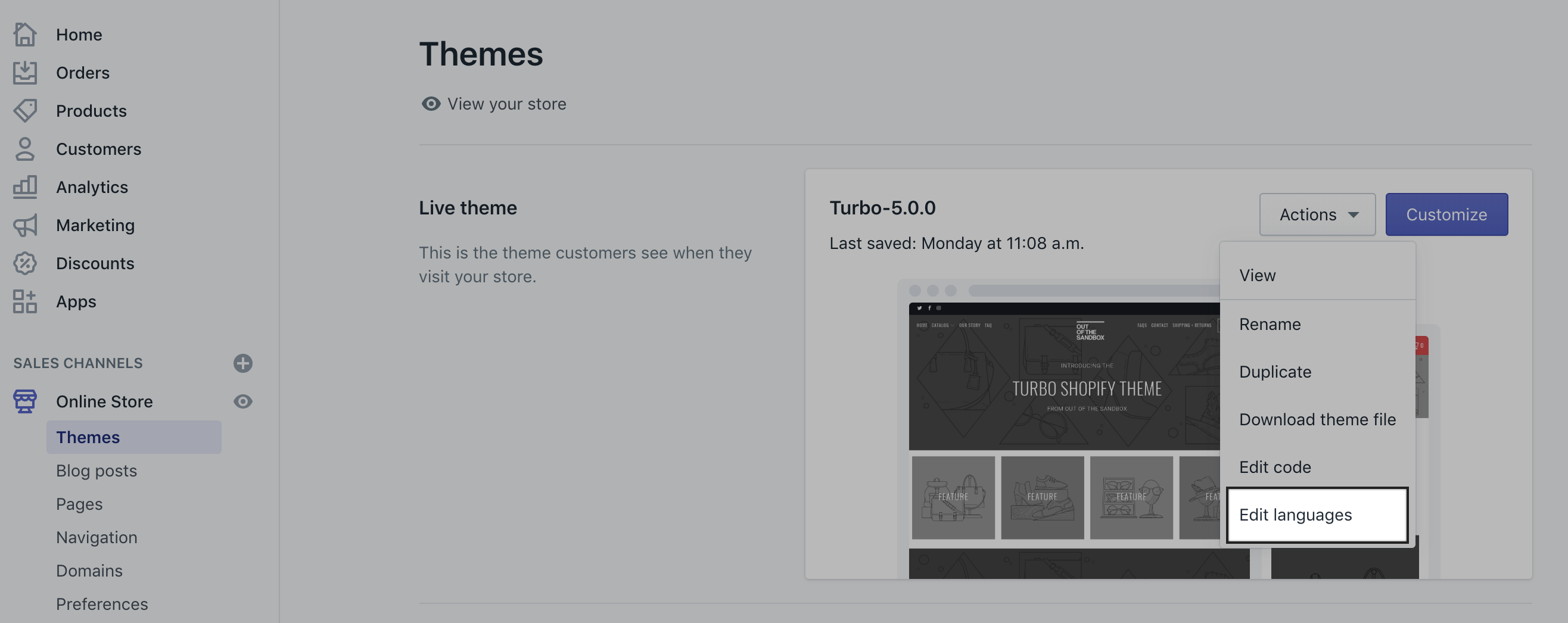Open Discounts via the percent badge icon
The width and height of the screenshot is (1568, 623).
point(25,263)
